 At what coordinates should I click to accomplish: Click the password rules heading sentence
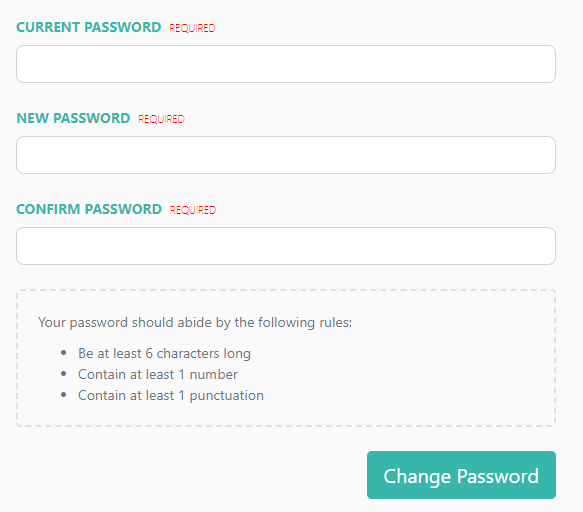pyautogui.click(x=195, y=322)
